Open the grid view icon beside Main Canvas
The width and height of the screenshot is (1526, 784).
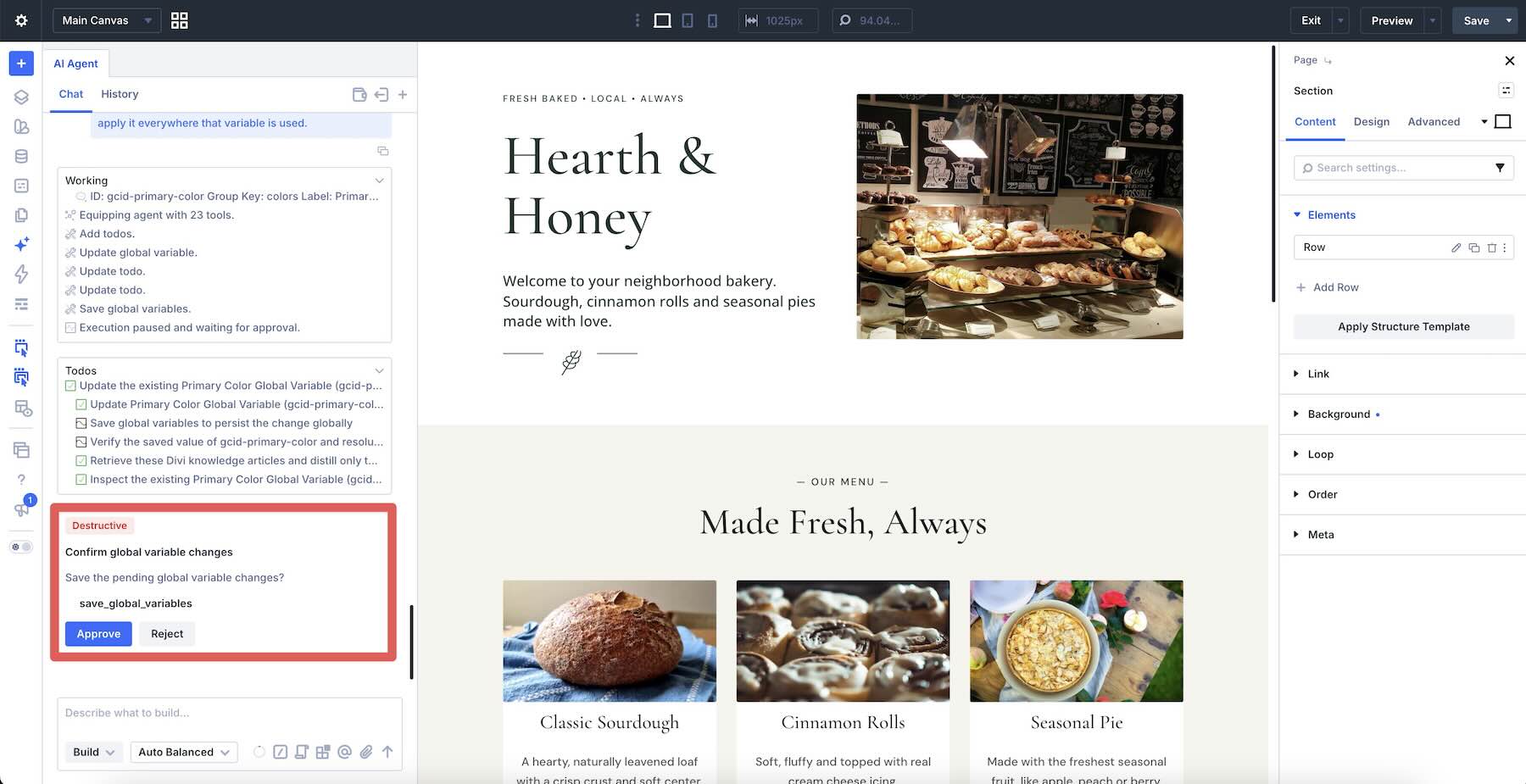[x=180, y=20]
